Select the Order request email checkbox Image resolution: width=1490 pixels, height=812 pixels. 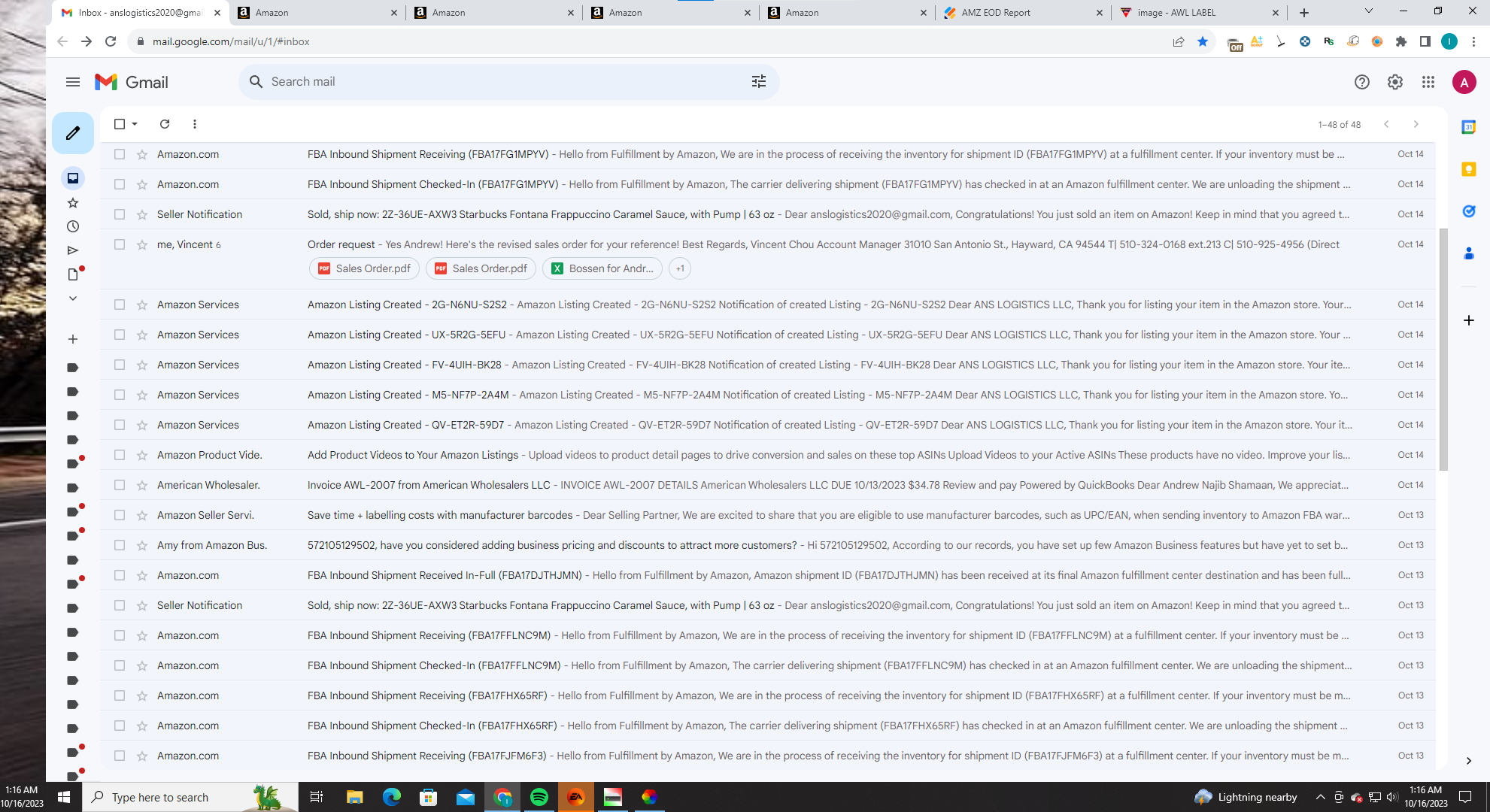click(x=120, y=244)
